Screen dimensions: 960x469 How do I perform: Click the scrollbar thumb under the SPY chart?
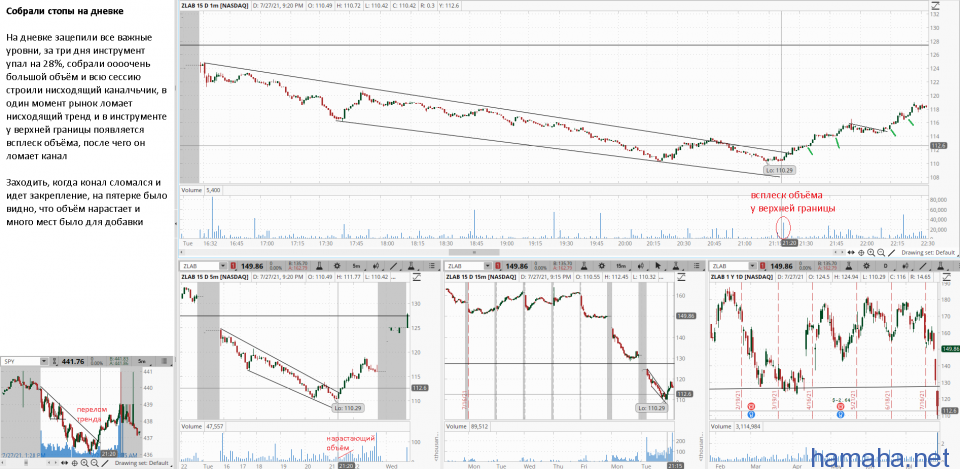[26, 462]
